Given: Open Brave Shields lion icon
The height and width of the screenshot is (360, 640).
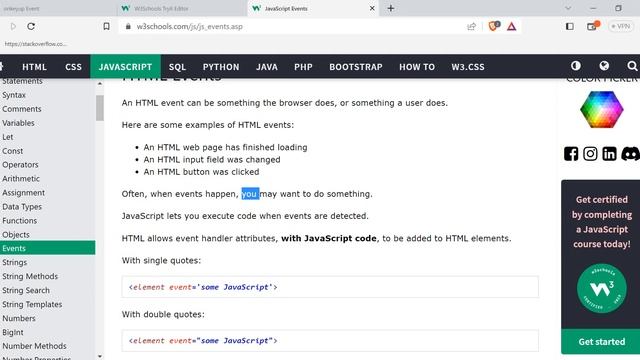Looking at the screenshot, I should pyautogui.click(x=493, y=26).
